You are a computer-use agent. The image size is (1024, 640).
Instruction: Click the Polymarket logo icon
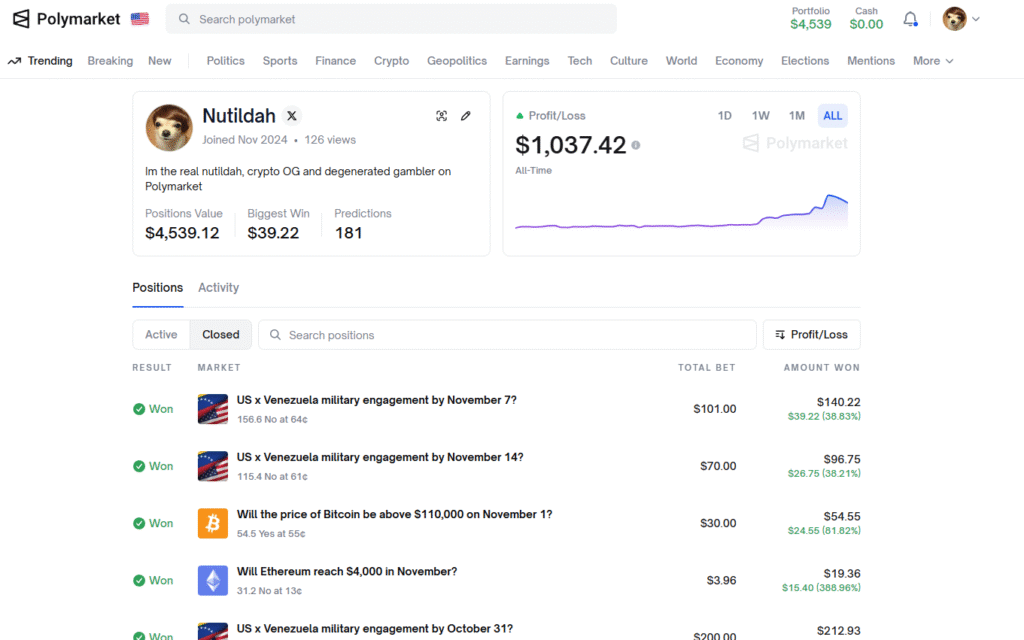coord(21,19)
